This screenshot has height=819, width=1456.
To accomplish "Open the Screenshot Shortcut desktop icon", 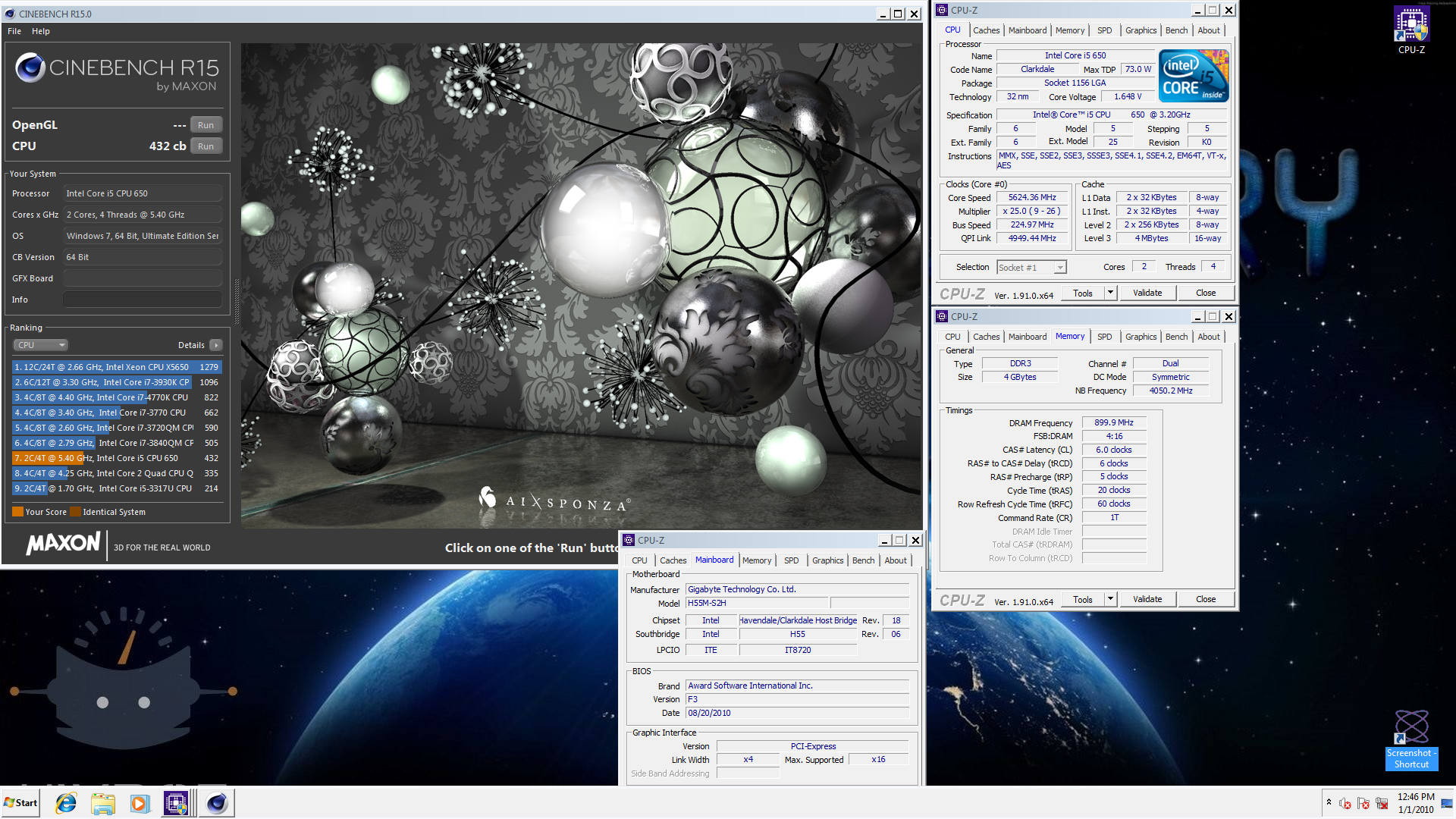I will (x=1411, y=739).
